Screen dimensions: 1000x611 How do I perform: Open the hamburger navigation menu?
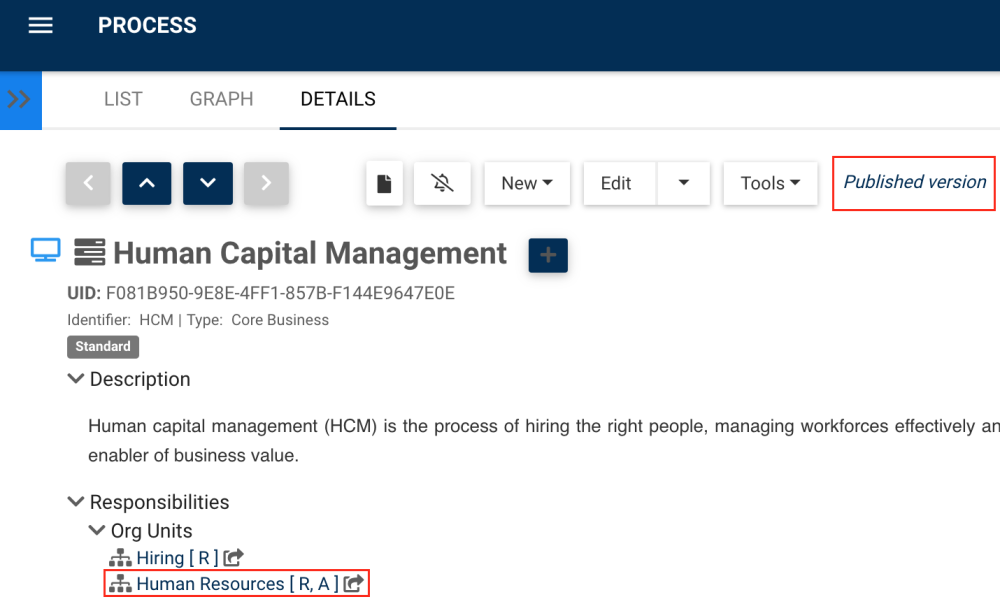tap(40, 26)
